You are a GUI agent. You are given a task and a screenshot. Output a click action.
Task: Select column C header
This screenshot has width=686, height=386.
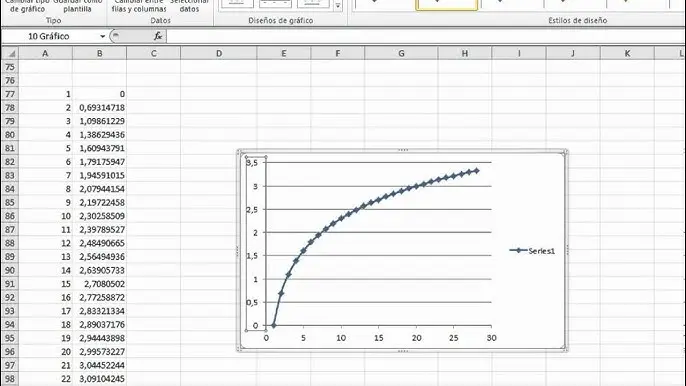(x=154, y=53)
